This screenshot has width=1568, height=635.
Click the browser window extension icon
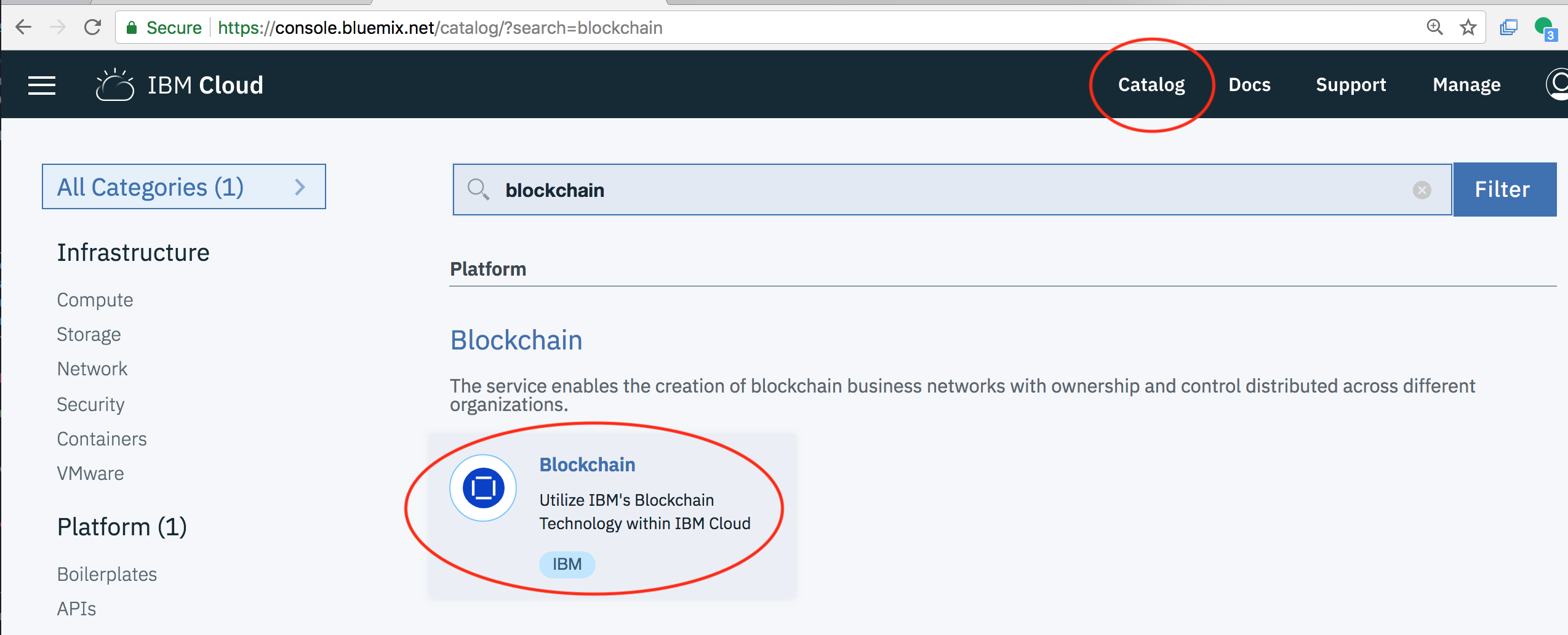(x=1509, y=28)
